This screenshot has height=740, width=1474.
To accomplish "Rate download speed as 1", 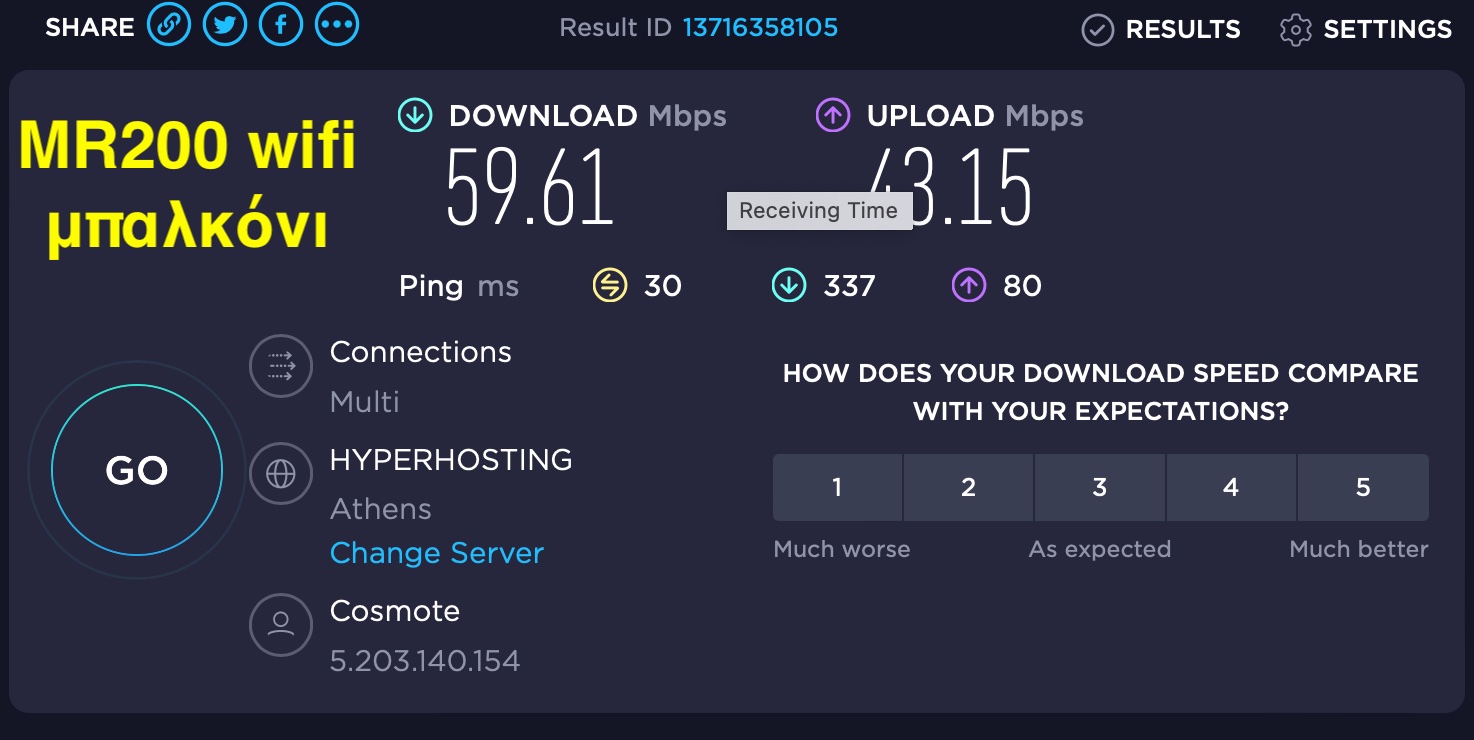I will tap(837, 487).
